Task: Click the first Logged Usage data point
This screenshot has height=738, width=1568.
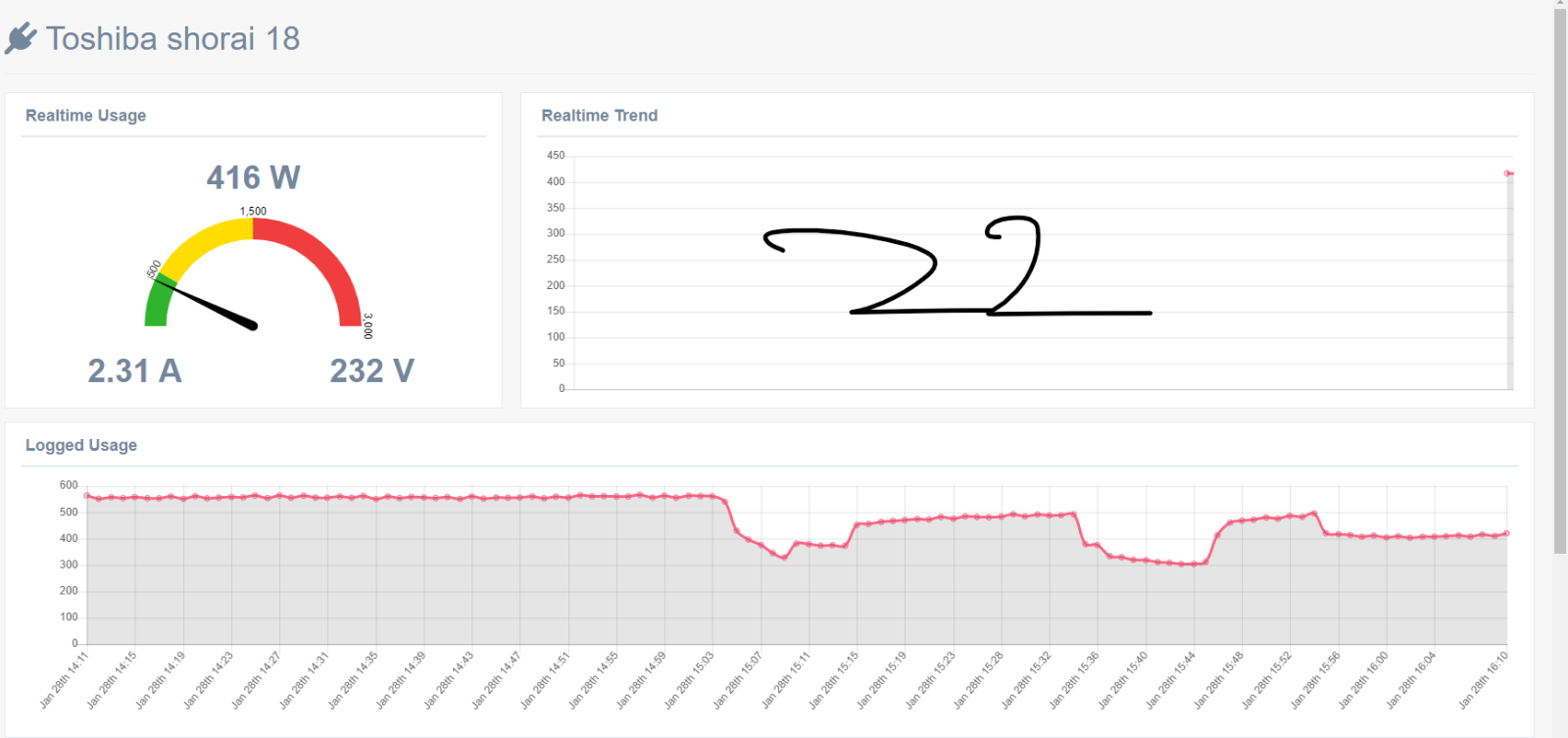Action: 86,496
